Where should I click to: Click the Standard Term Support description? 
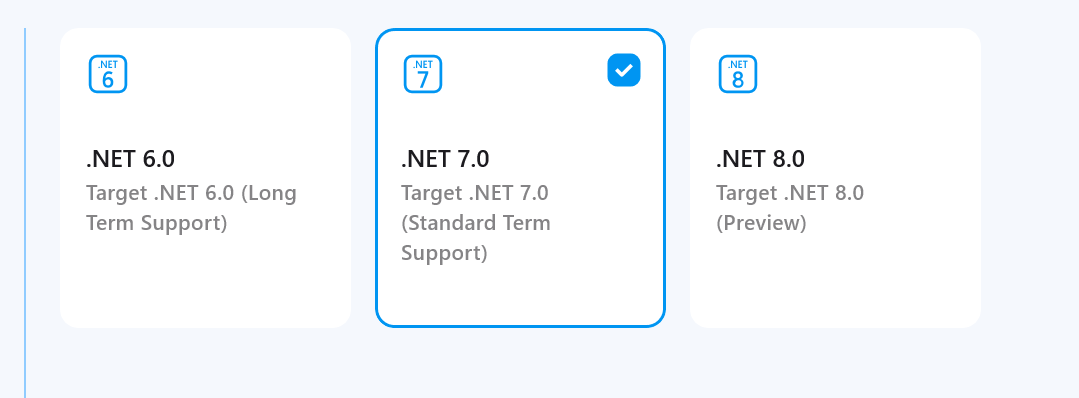click(476, 223)
